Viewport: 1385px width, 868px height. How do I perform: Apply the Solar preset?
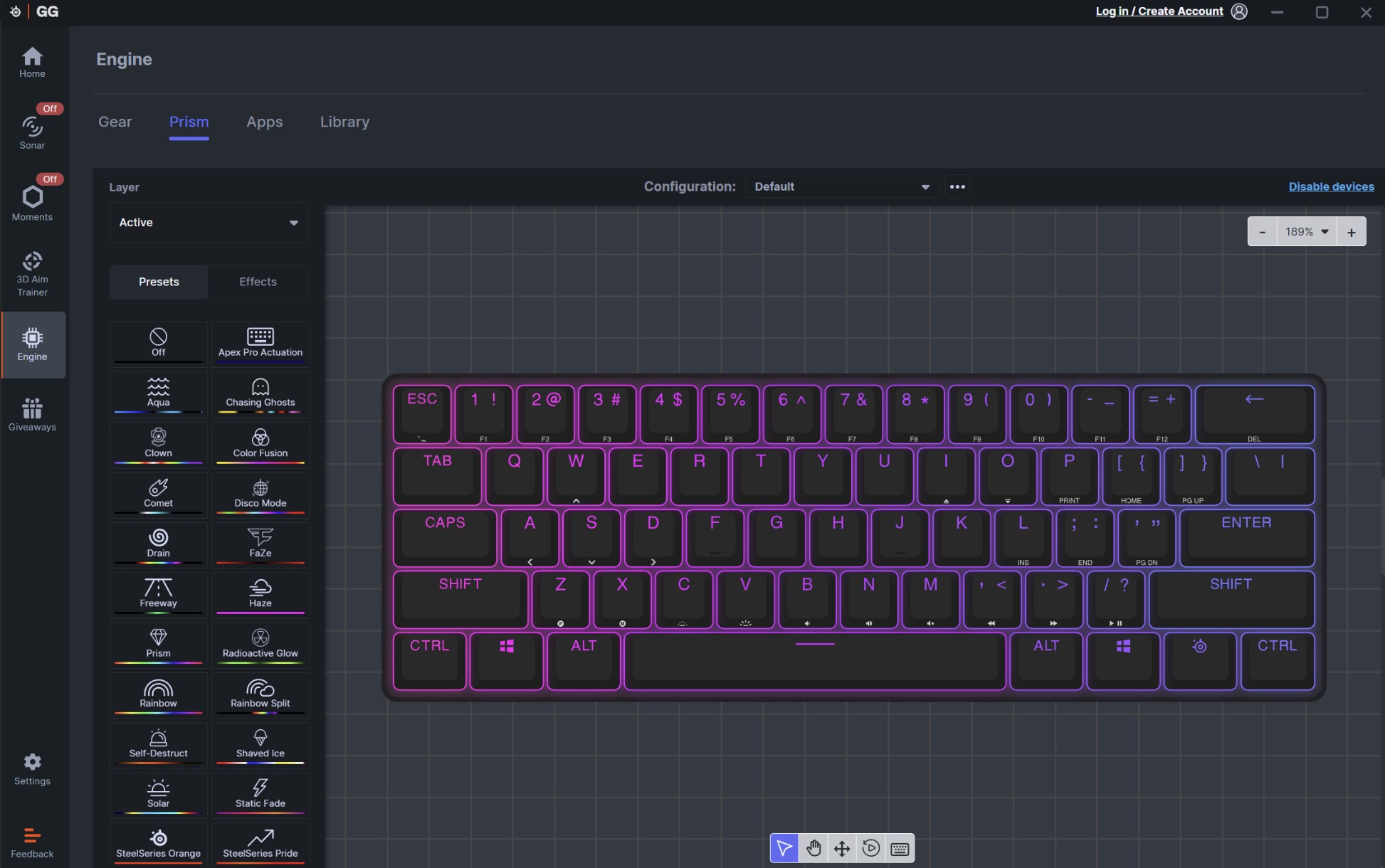pyautogui.click(x=158, y=794)
